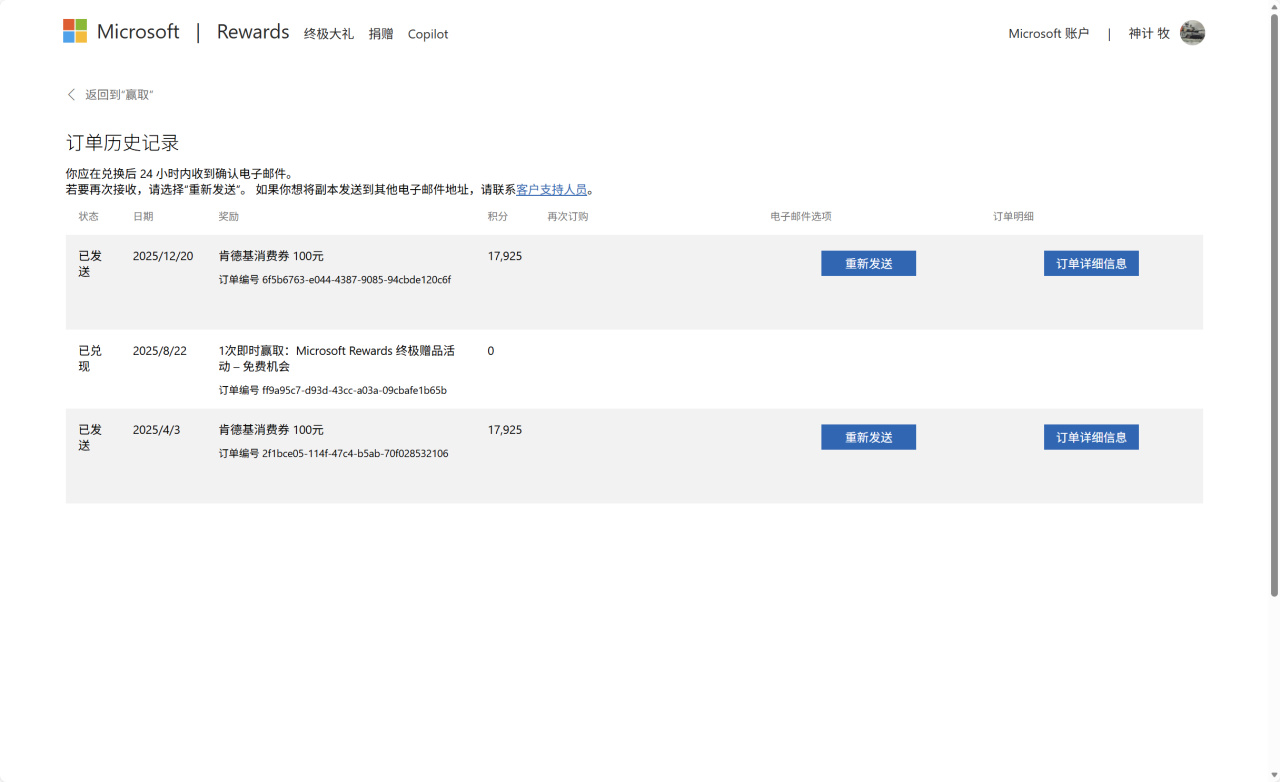
Task: Select the date 2025/12/20
Action: pyautogui.click(x=163, y=256)
